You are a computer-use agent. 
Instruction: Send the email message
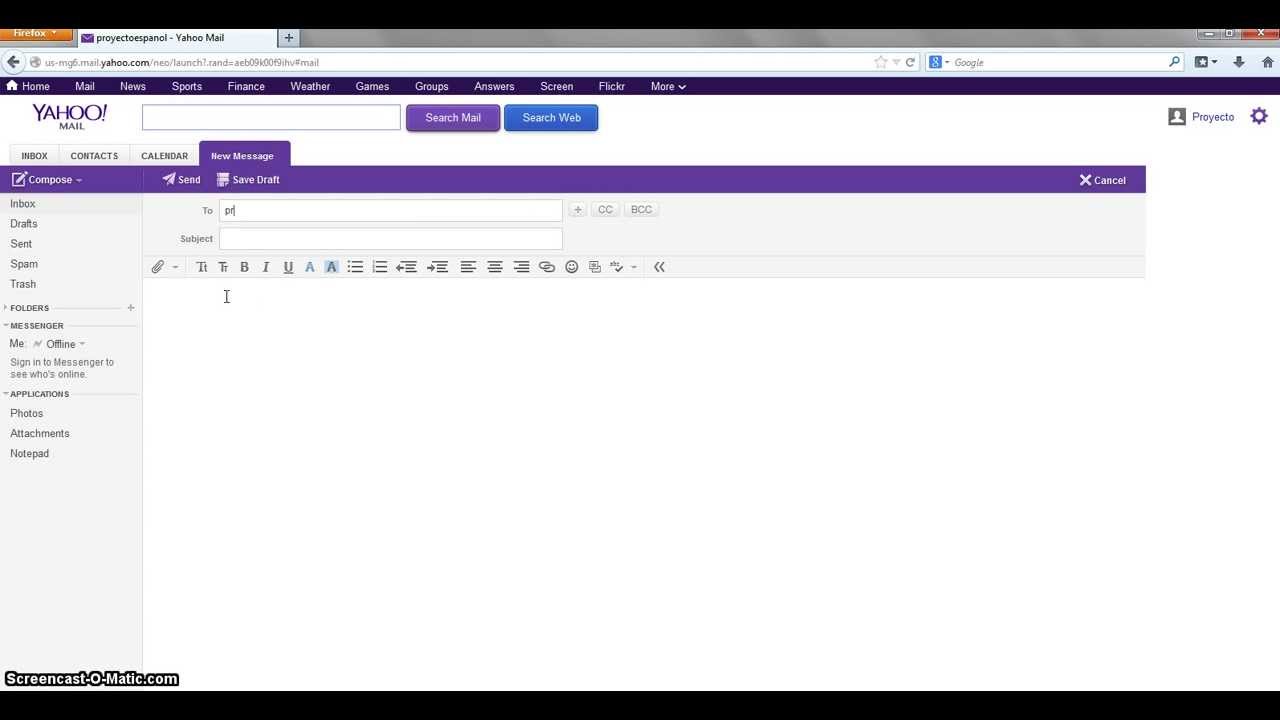181,180
